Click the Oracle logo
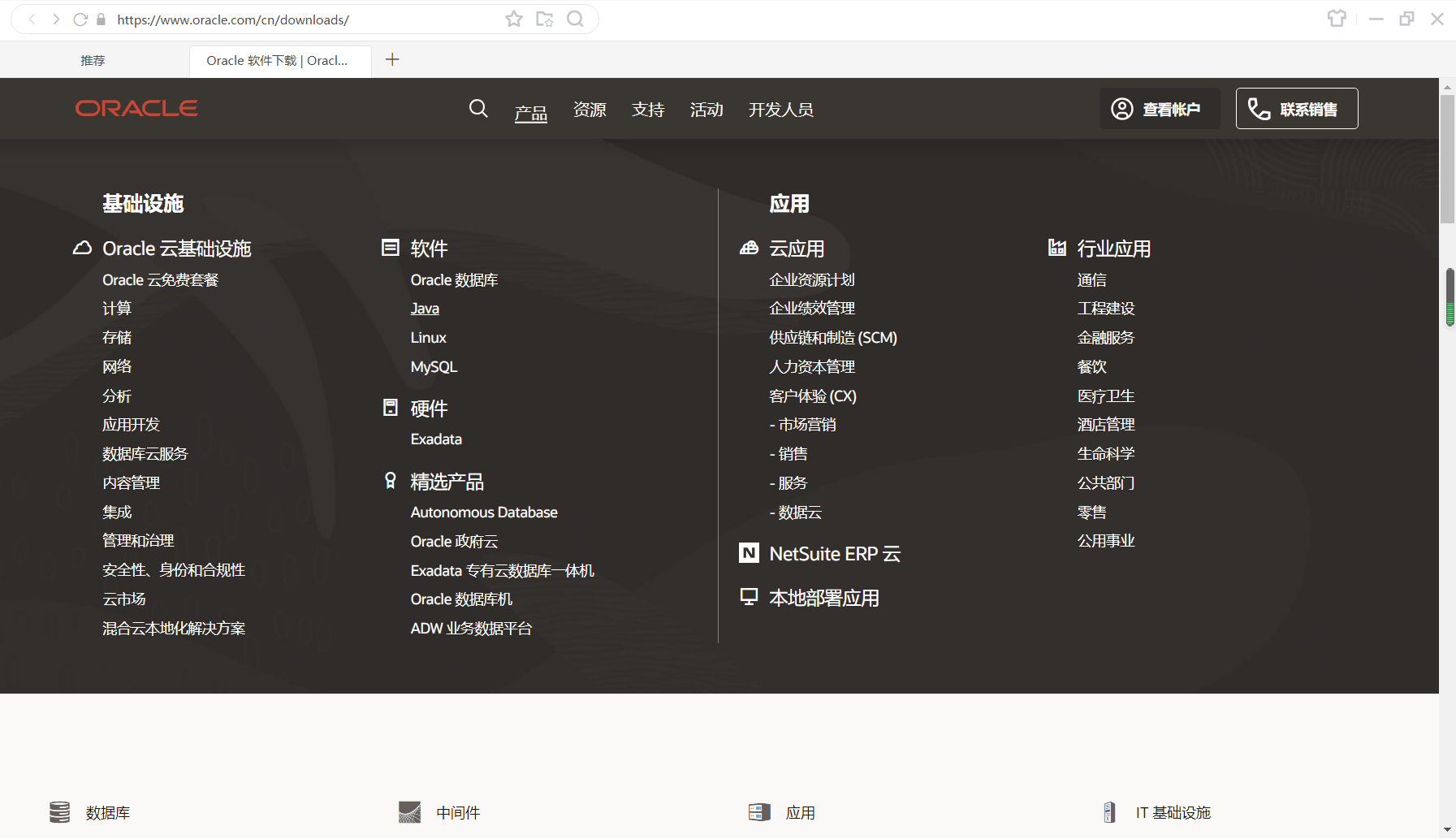Screen dimensions: 1456x839 (x=136, y=109)
